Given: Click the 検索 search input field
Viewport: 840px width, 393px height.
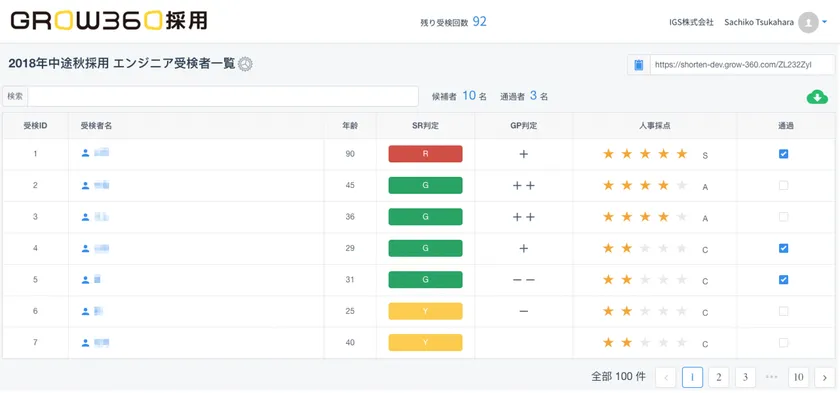Looking at the screenshot, I should tap(223, 96).
